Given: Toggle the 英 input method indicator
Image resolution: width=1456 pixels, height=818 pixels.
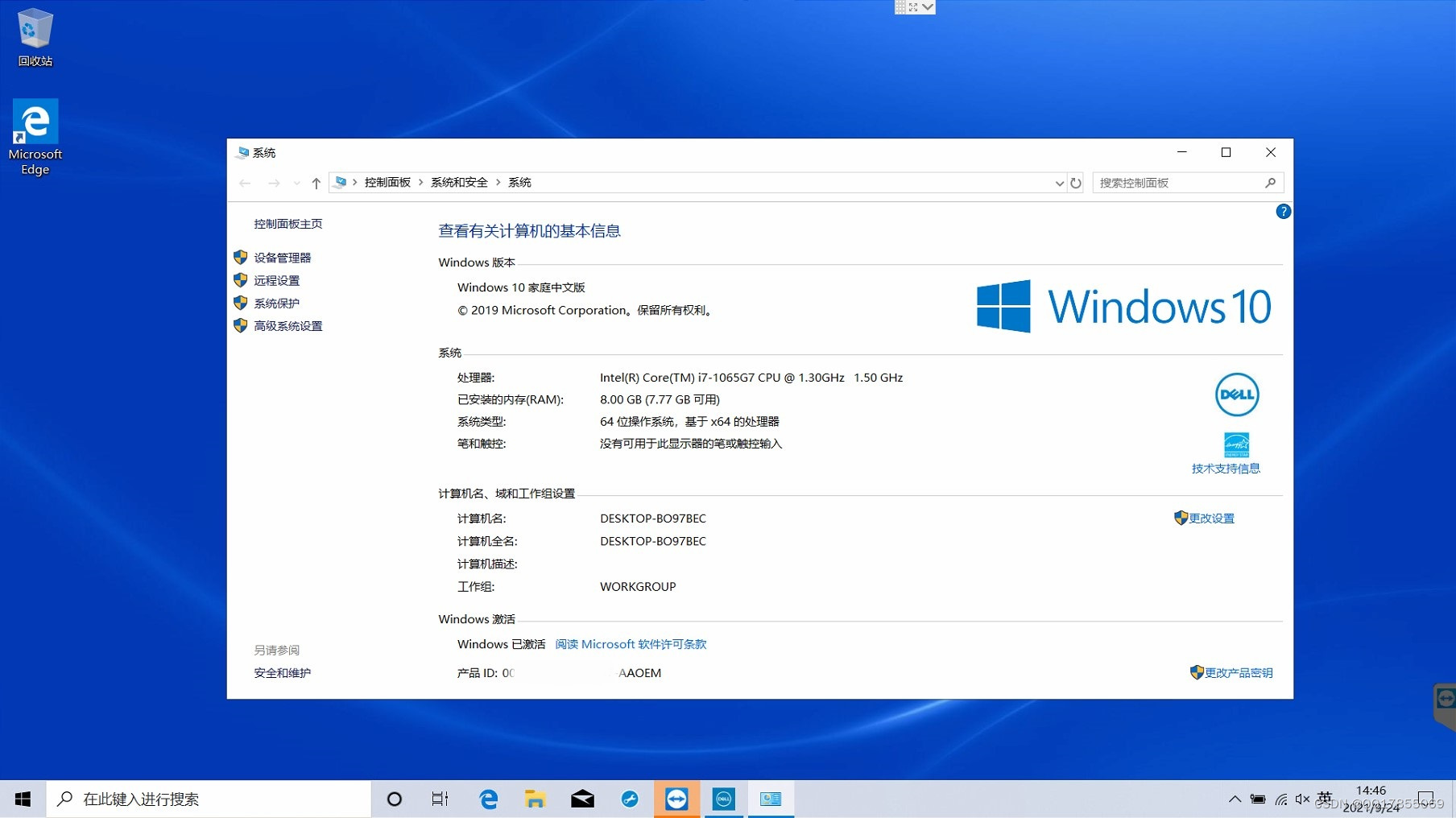Looking at the screenshot, I should [1325, 799].
